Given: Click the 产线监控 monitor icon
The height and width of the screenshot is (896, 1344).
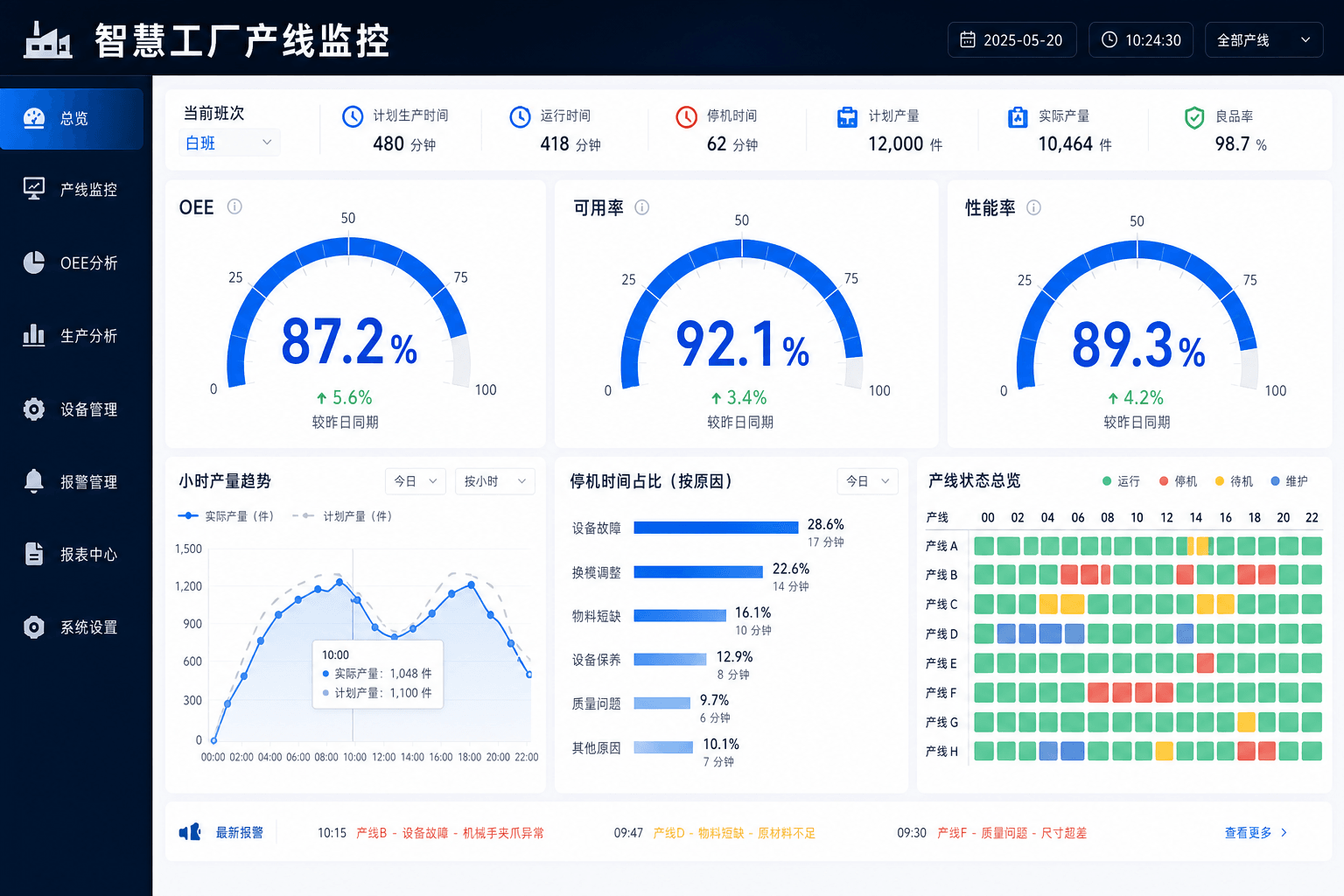Looking at the screenshot, I should tap(34, 188).
